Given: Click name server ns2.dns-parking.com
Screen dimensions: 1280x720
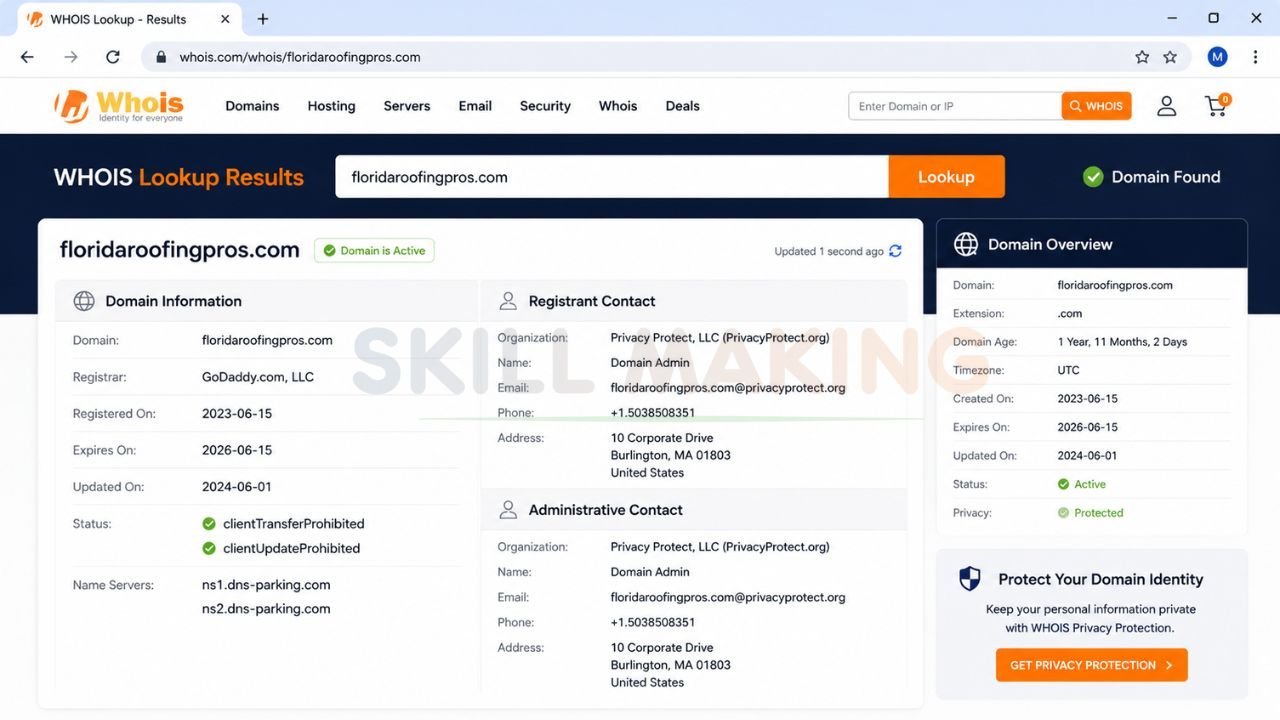Looking at the screenshot, I should (x=266, y=609).
